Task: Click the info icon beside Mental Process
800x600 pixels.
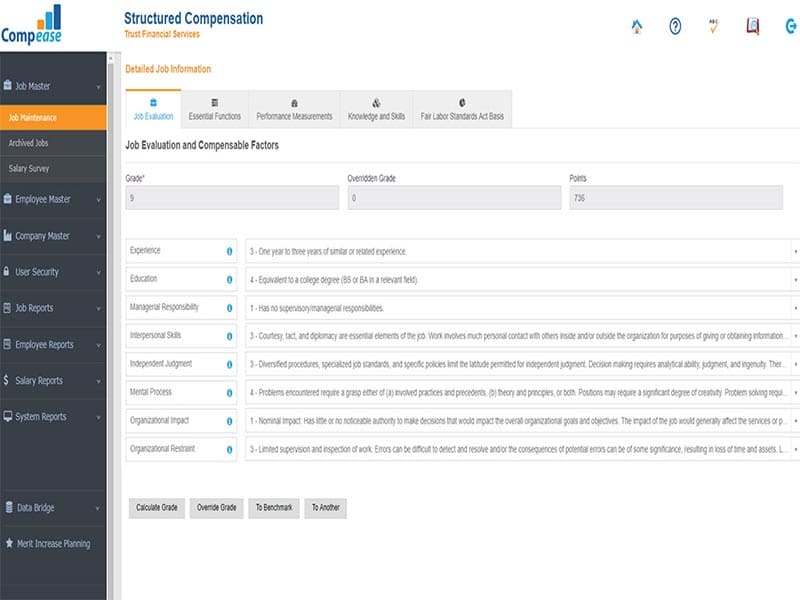Action: [230, 392]
